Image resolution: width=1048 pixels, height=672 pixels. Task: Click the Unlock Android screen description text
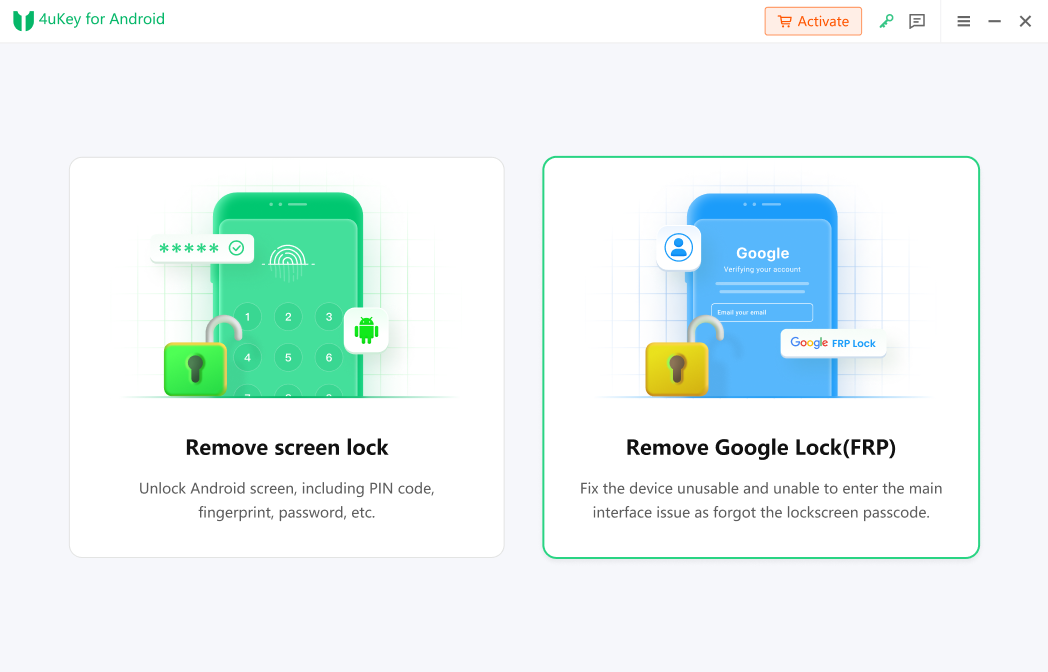tap(287, 500)
